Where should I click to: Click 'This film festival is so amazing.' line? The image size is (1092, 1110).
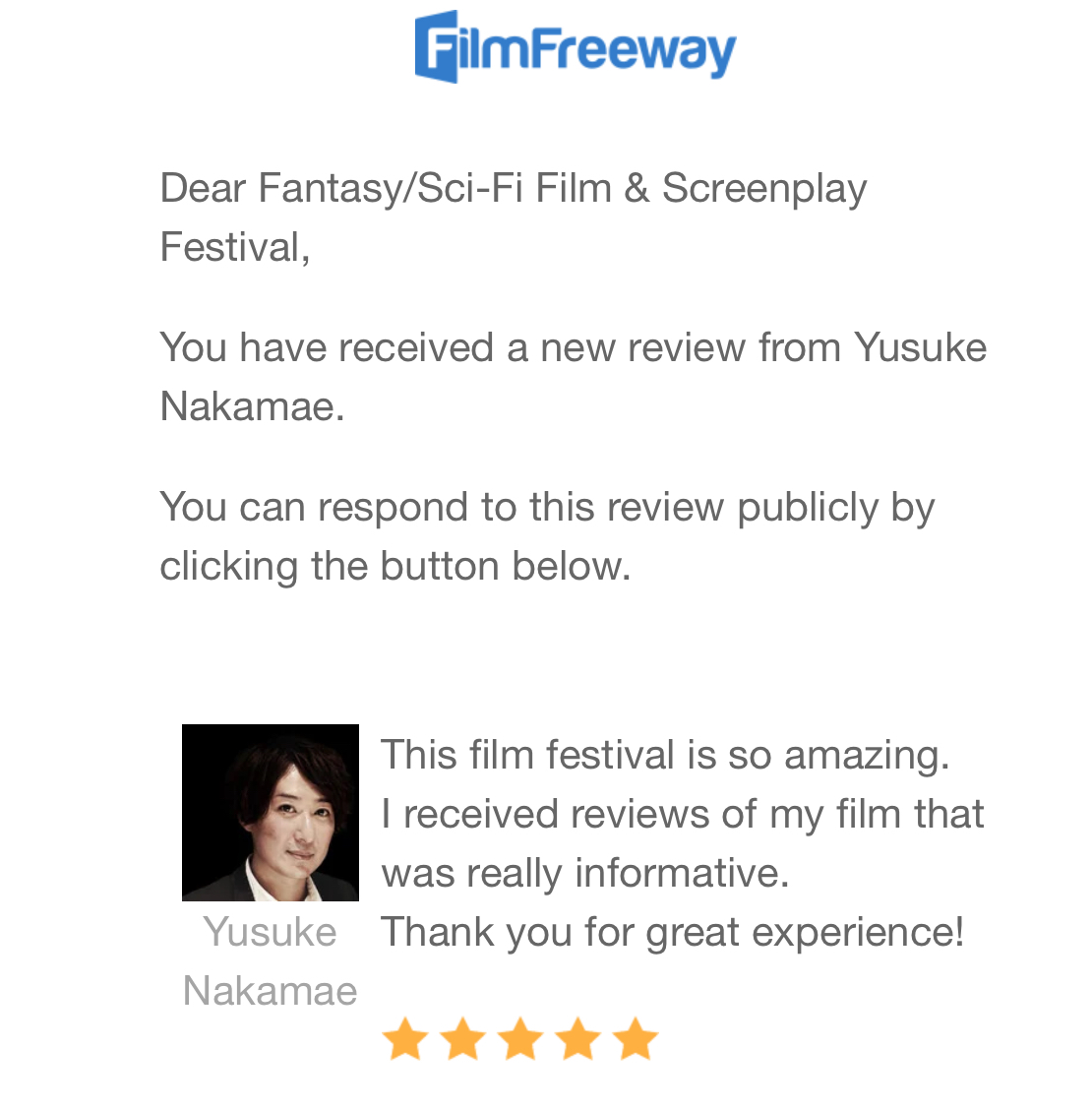(665, 756)
